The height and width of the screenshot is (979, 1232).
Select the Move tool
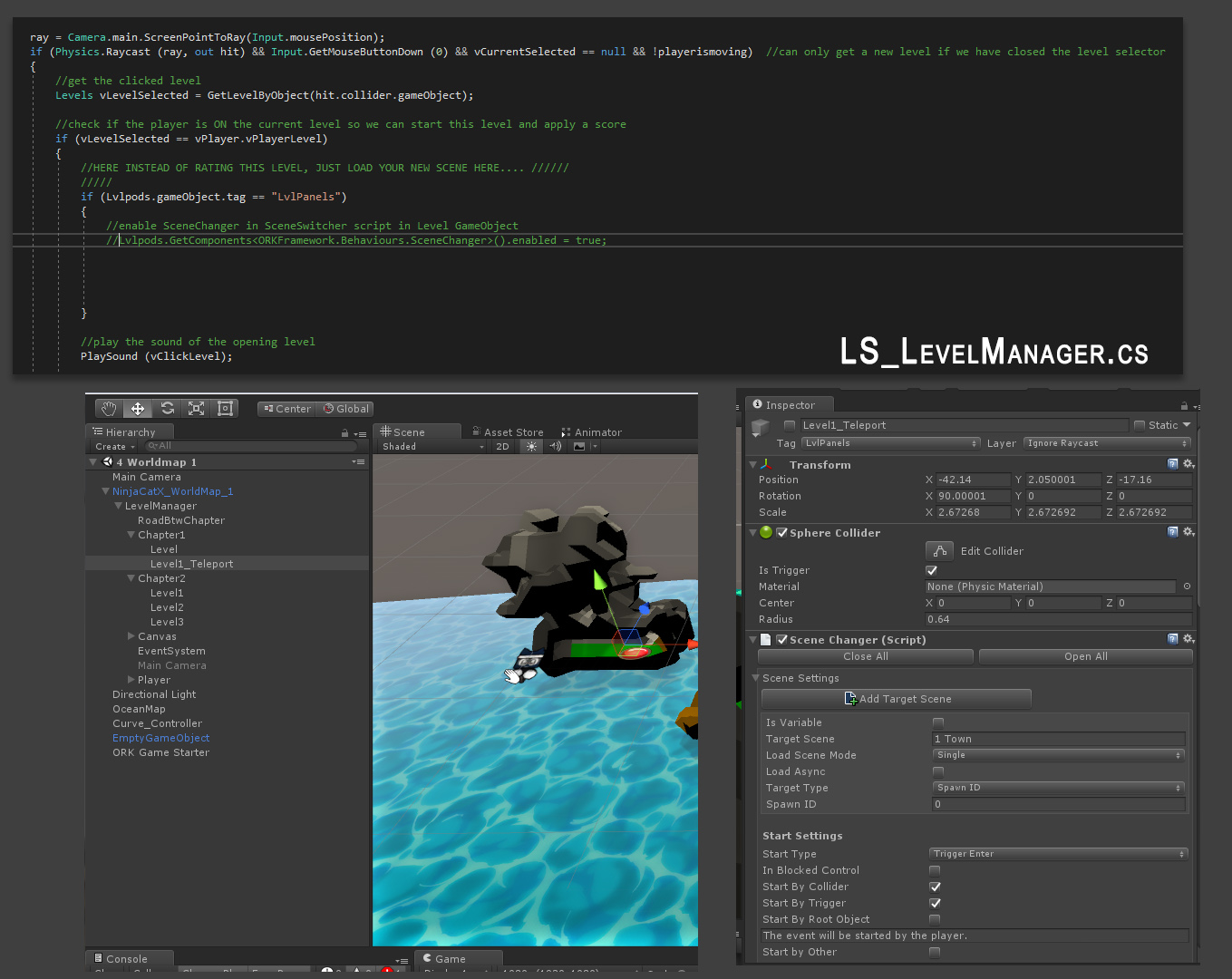point(138,409)
